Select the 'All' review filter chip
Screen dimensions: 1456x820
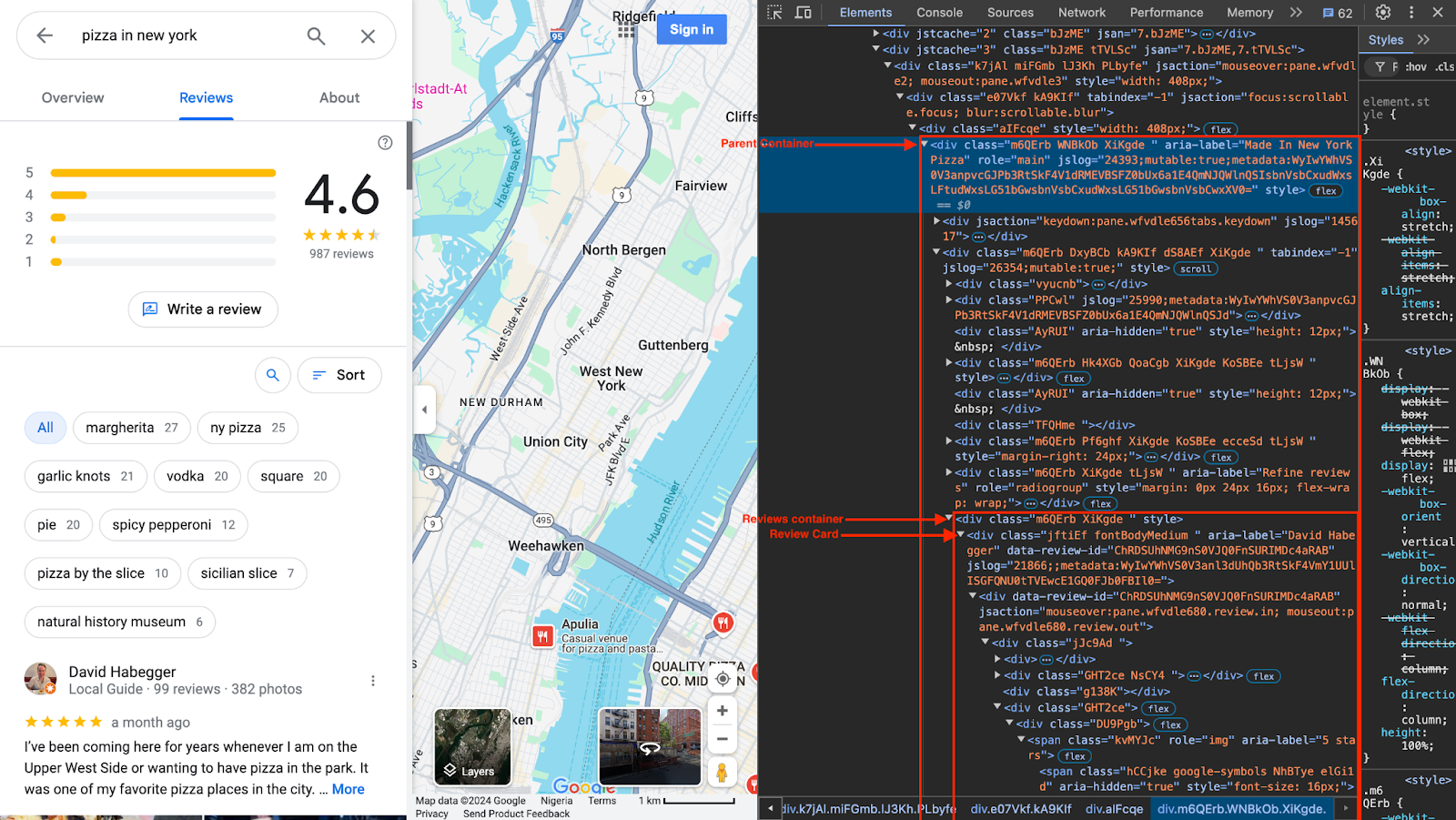pos(45,428)
